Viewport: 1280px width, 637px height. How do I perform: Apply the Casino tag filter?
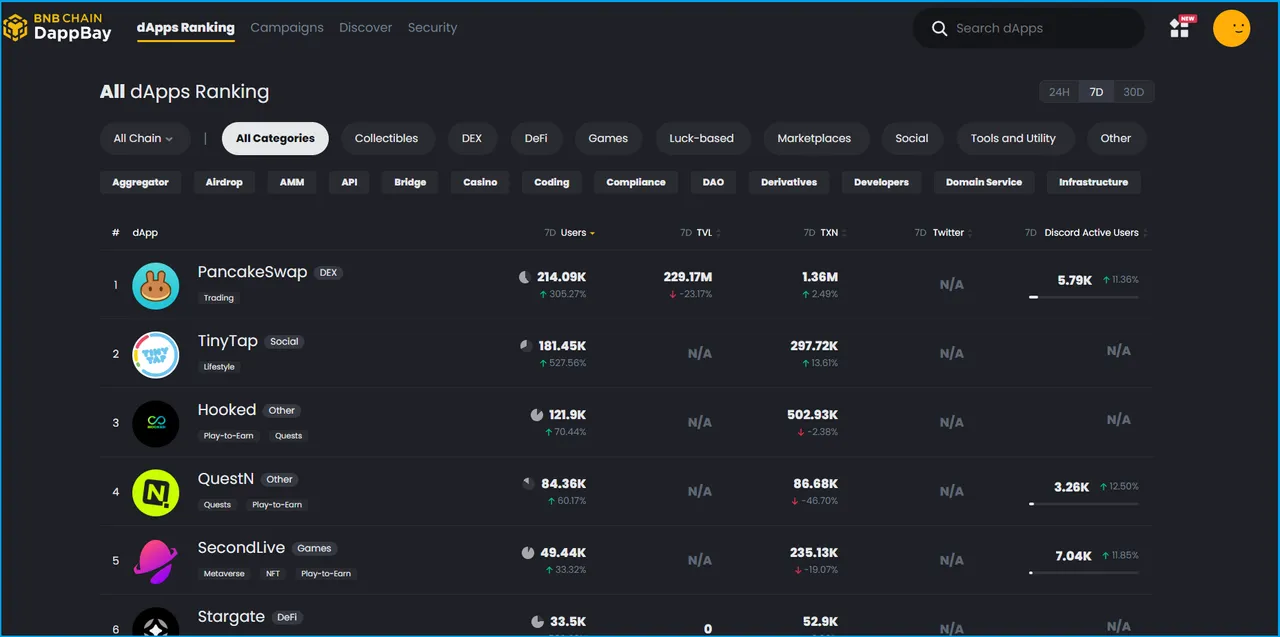[480, 182]
